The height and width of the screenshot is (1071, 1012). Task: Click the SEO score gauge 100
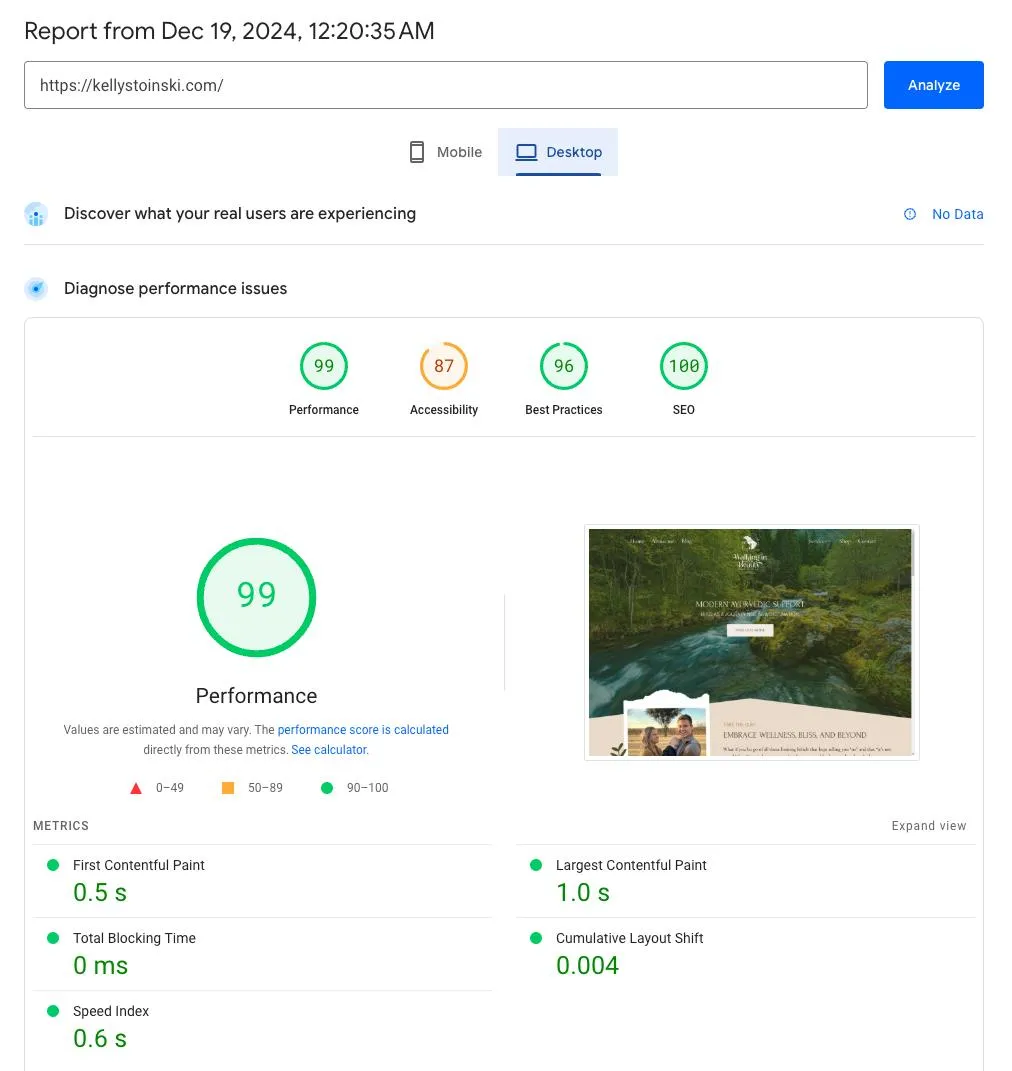(x=683, y=366)
